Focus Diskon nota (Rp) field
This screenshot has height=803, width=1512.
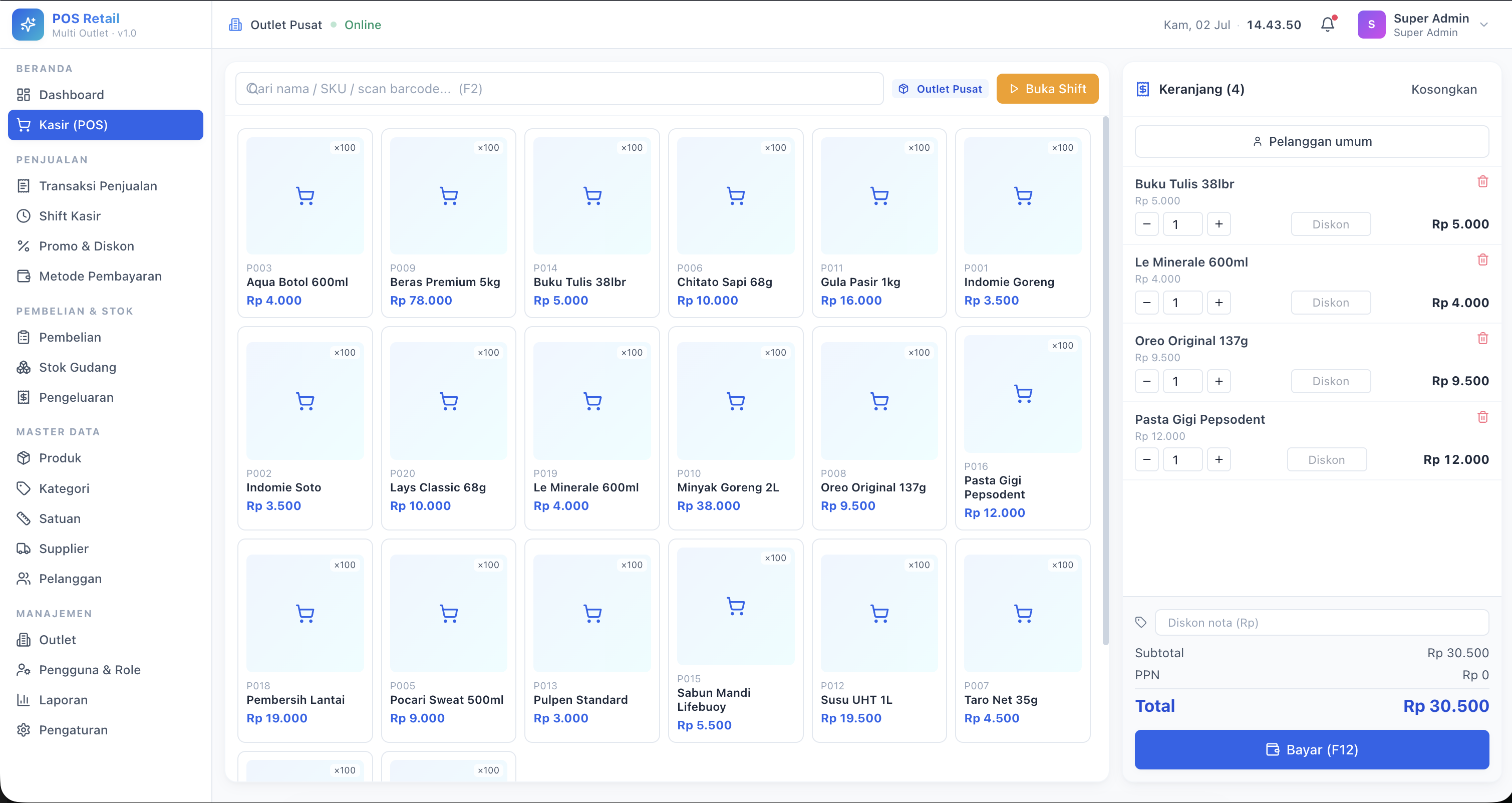(1322, 622)
